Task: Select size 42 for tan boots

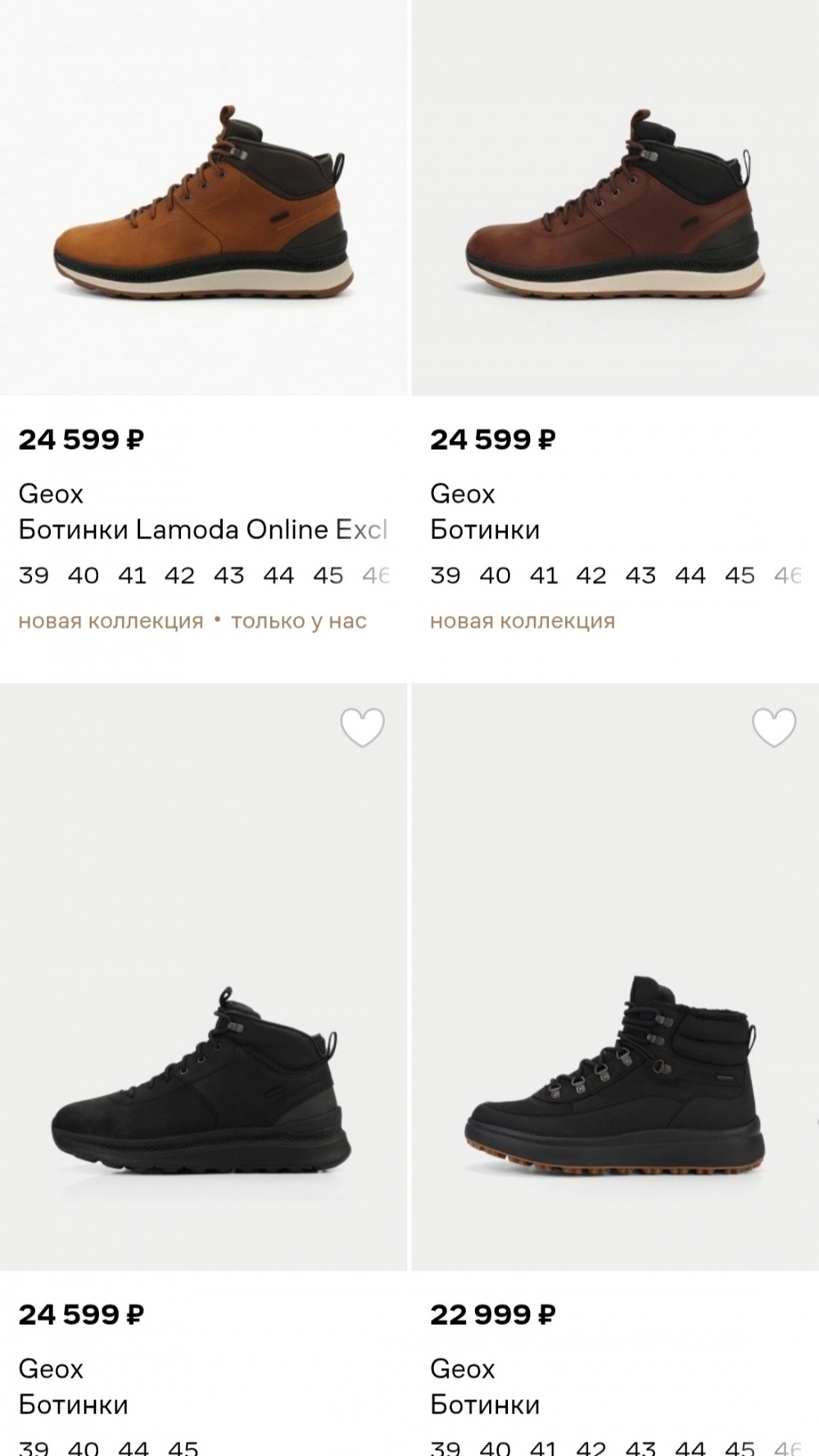Action: pyautogui.click(x=179, y=576)
